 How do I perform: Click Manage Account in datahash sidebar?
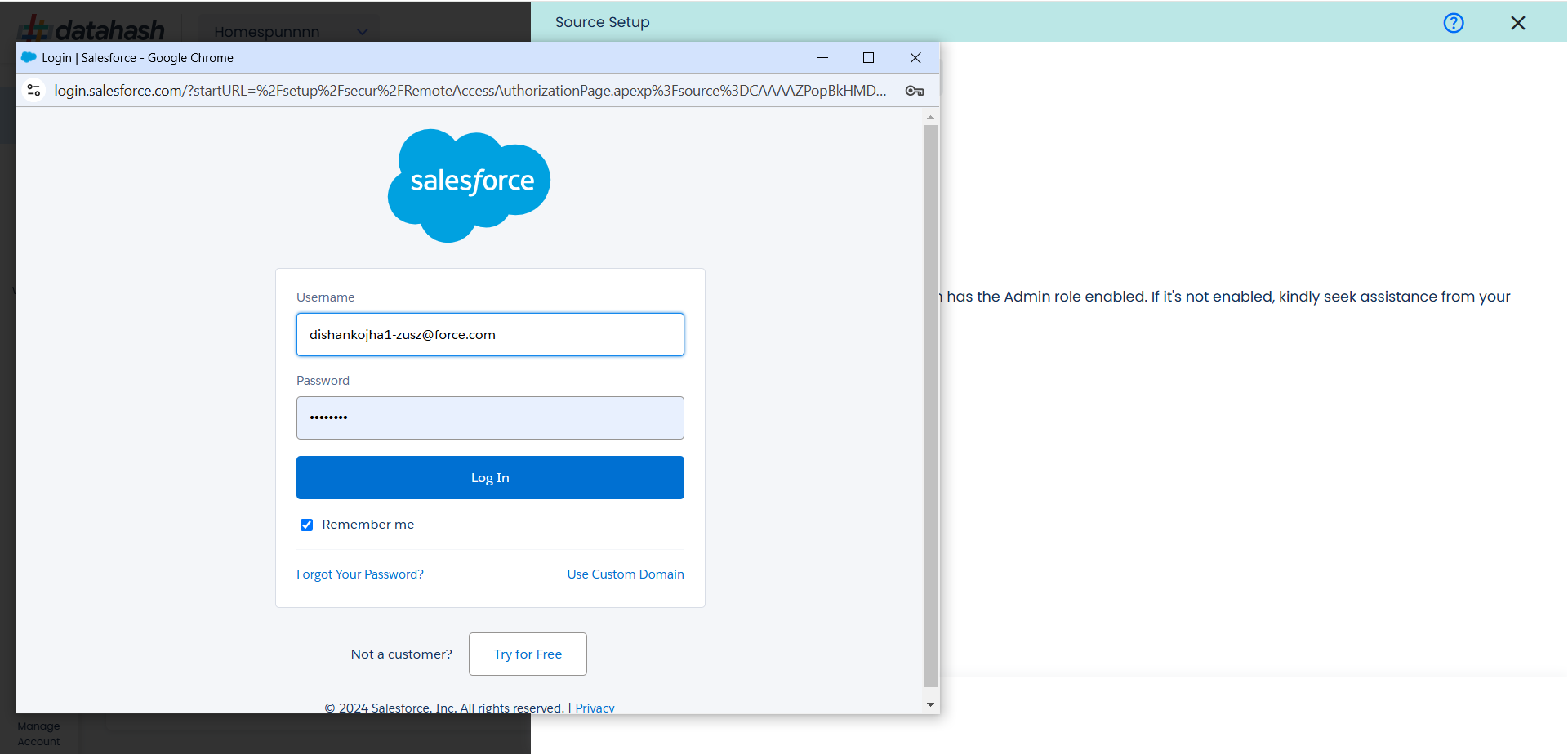[38, 734]
